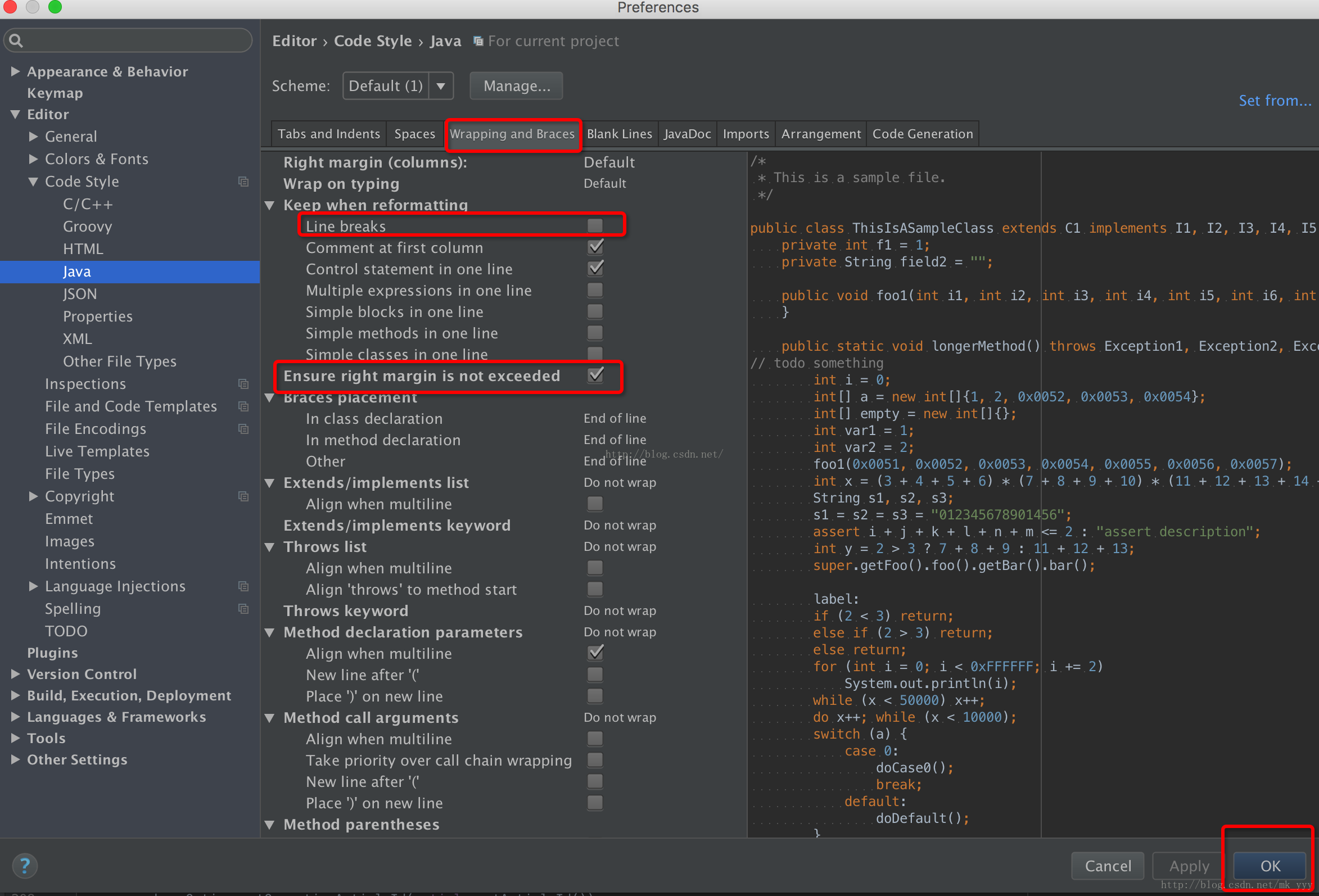The height and width of the screenshot is (896, 1319).
Task: Click project-level icon beside Spelling
Action: click(x=243, y=609)
